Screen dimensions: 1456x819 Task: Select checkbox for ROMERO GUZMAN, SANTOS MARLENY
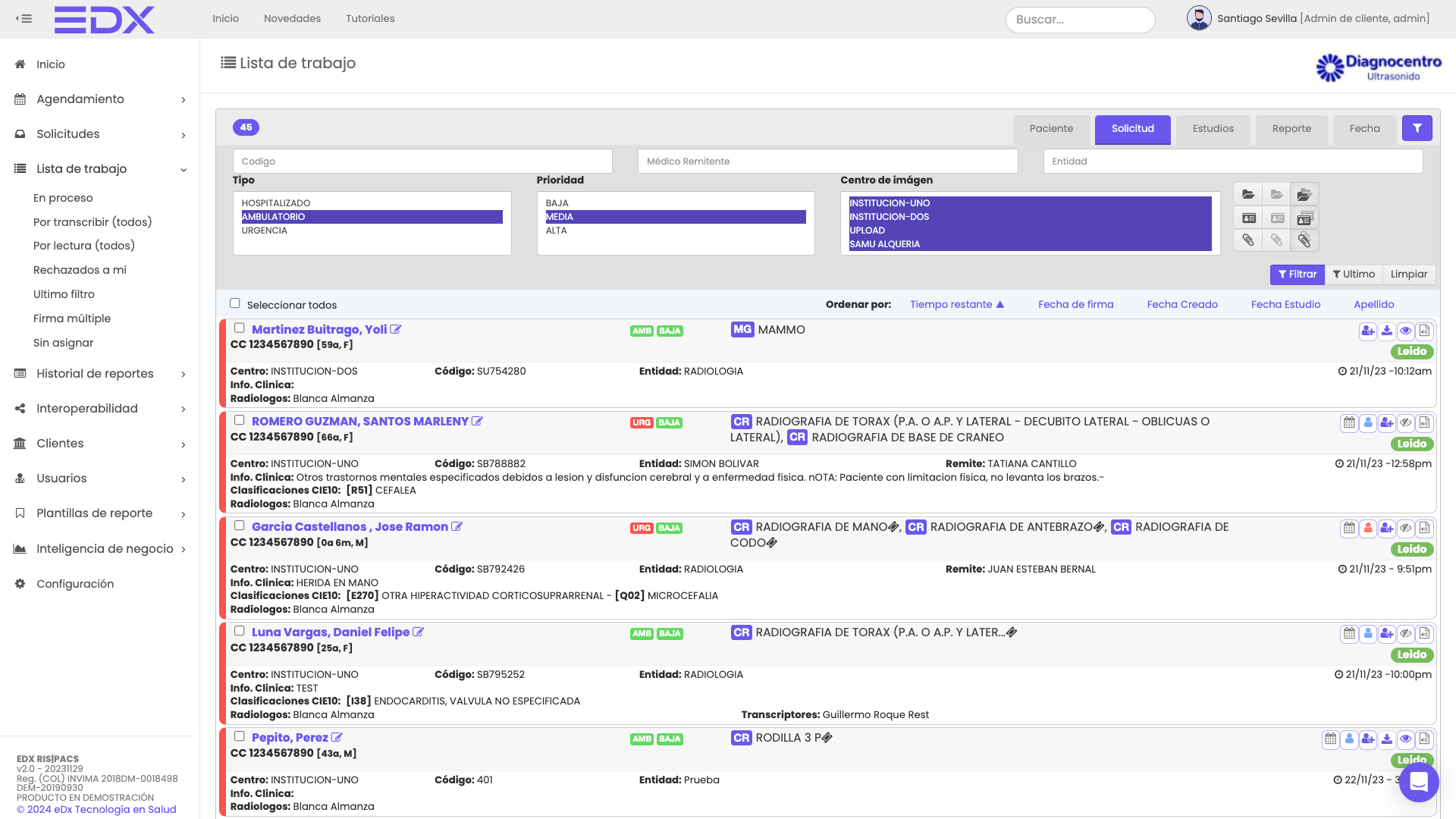tap(240, 420)
